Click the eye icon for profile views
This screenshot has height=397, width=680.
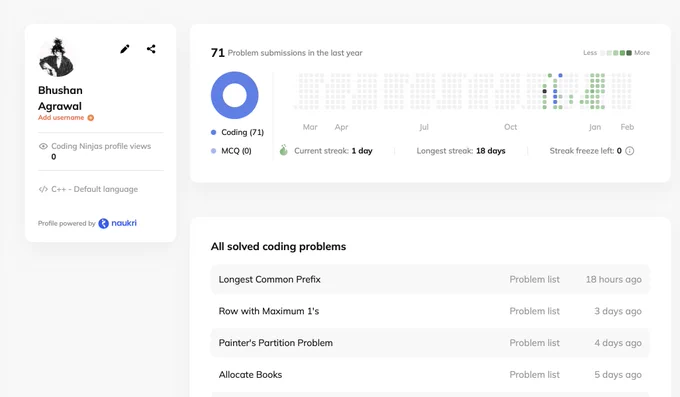click(x=43, y=146)
